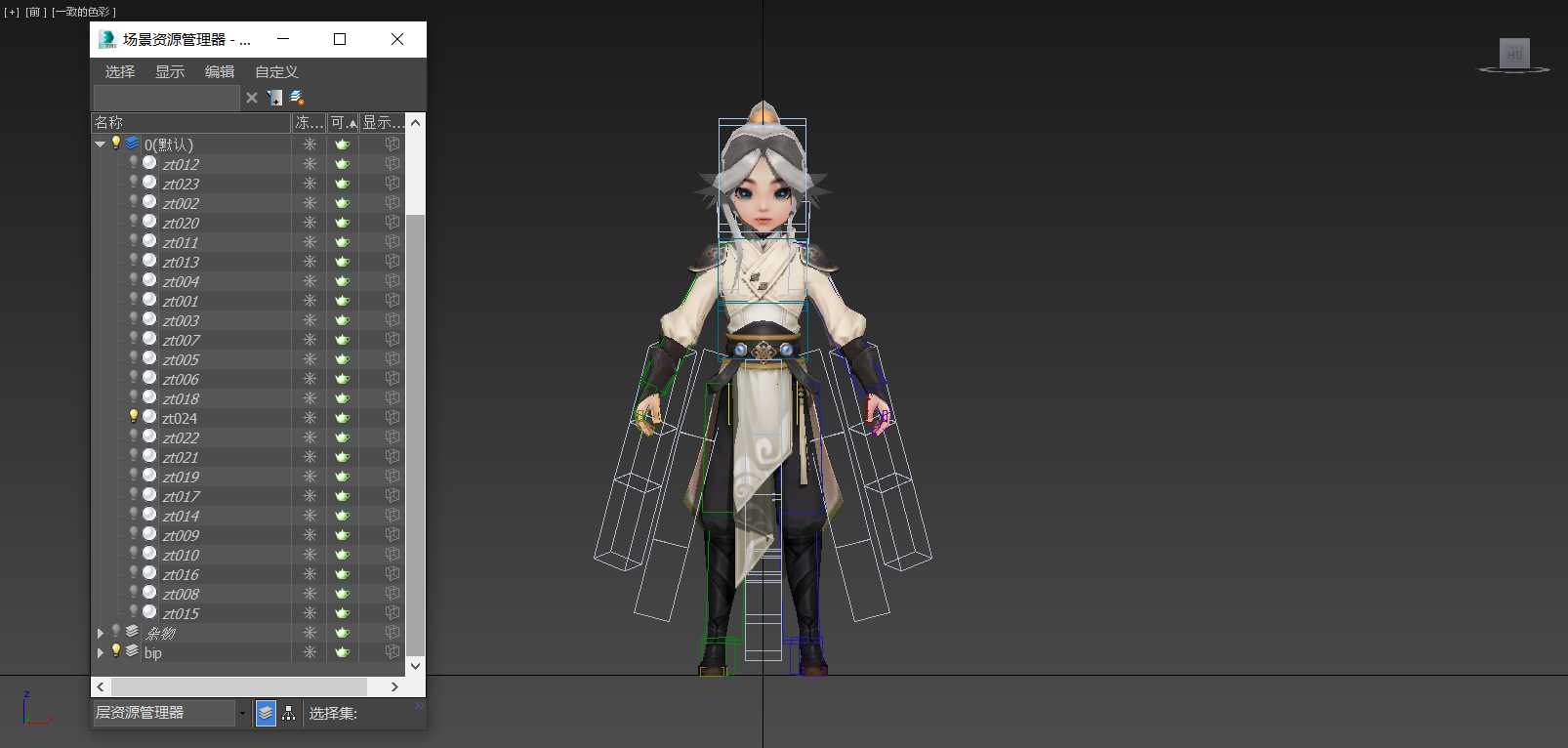Viewport: 1568px width, 748px height.
Task: Open the 选择 menu
Action: pos(120,71)
